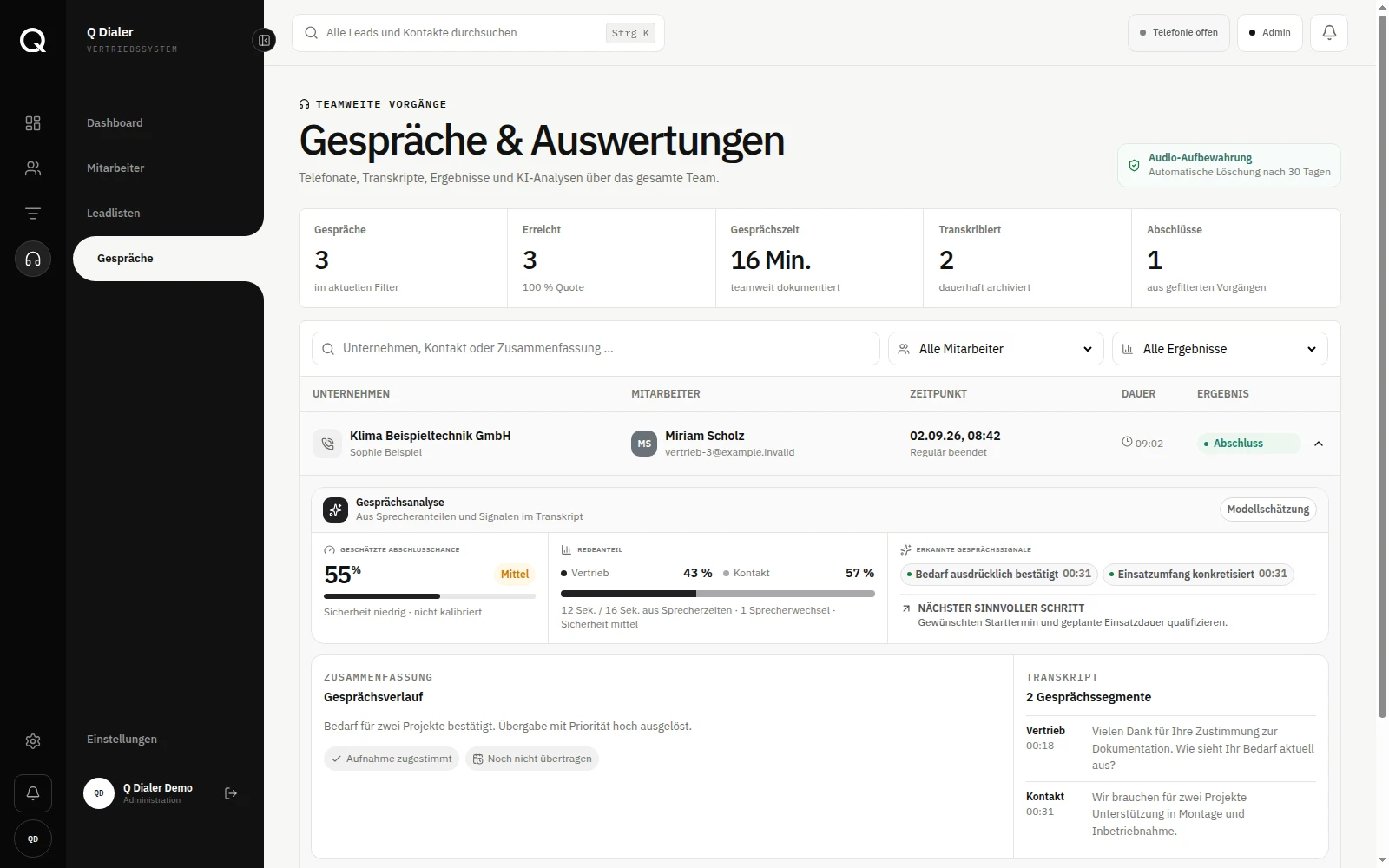The image size is (1389, 868).
Task: Collapse the sidebar with panel toggle icon
Action: (x=264, y=40)
